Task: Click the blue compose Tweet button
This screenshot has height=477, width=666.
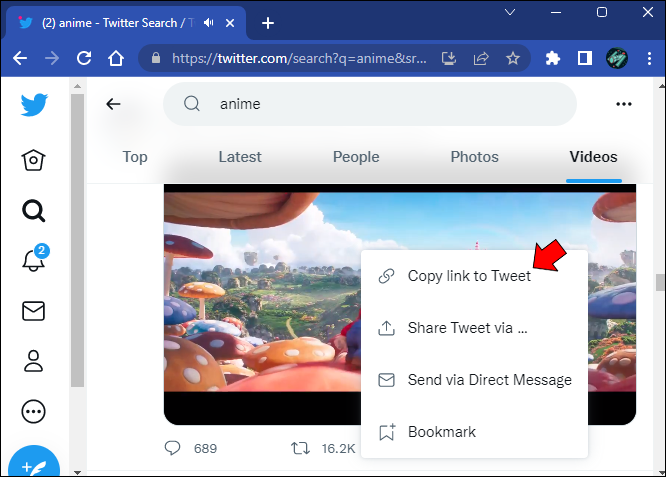Action: (34, 463)
